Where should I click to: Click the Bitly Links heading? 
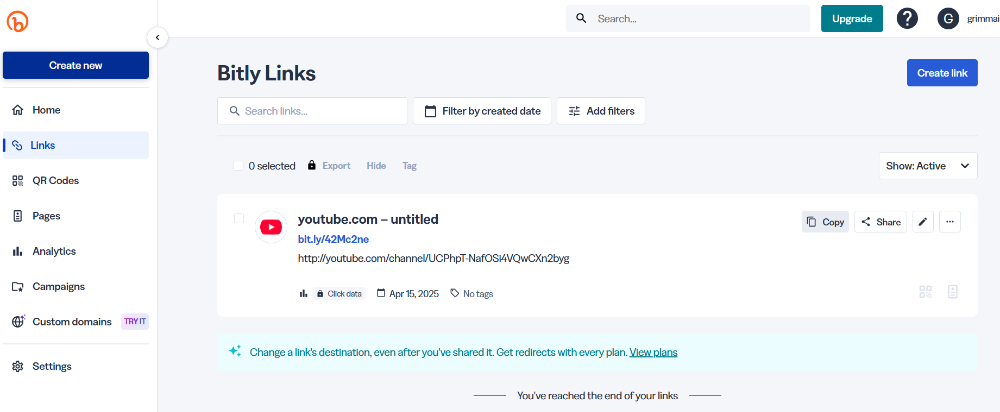[x=267, y=73]
